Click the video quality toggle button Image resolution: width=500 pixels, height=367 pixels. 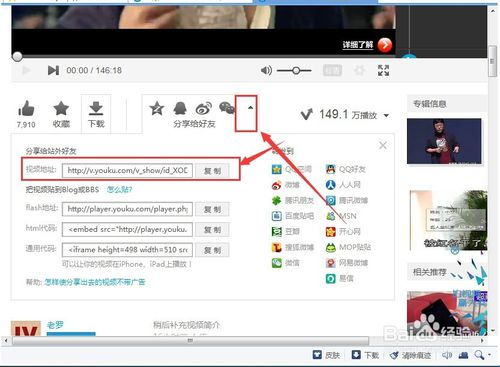click(332, 70)
